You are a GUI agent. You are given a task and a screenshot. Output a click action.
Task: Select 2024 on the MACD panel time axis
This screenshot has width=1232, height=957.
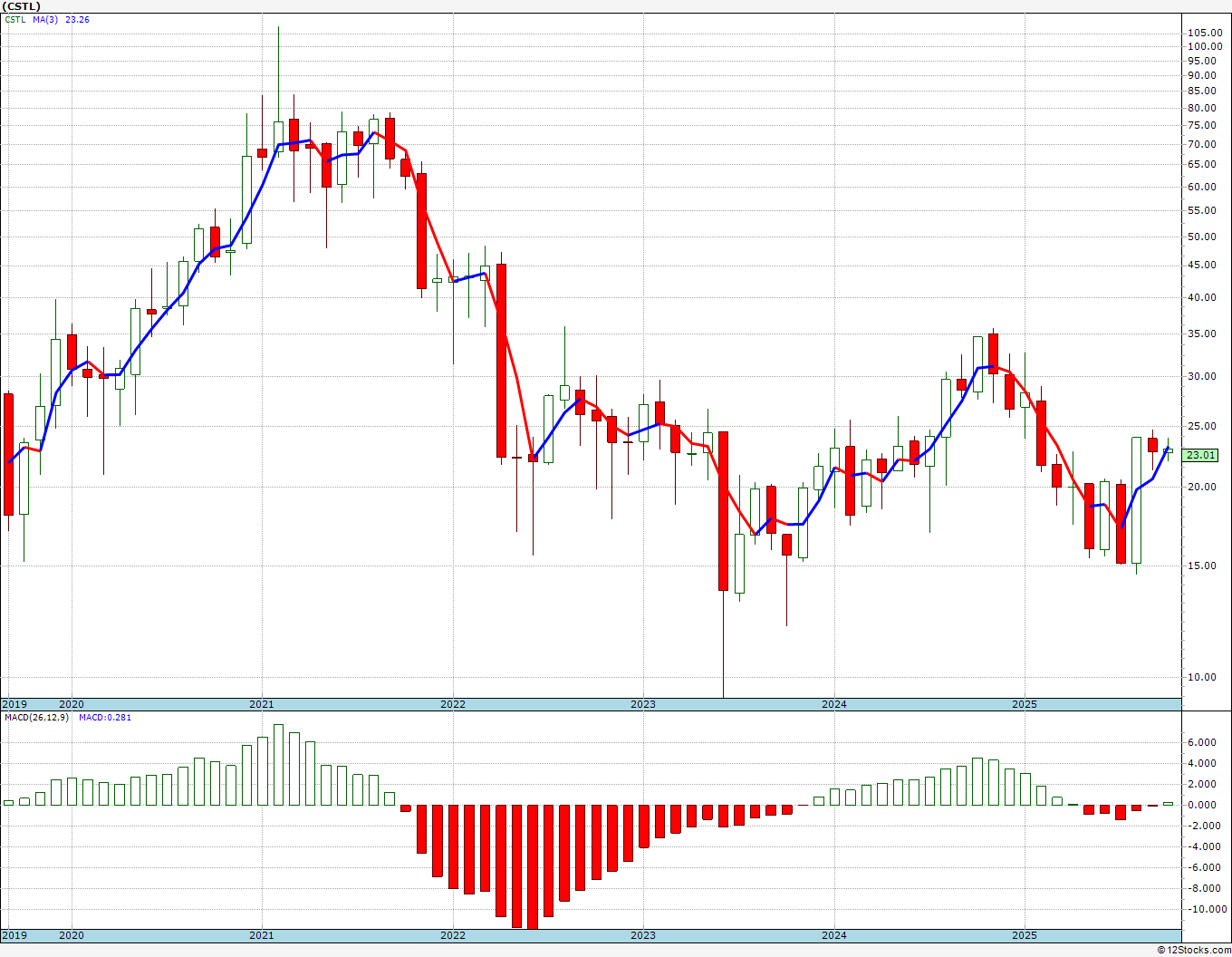coord(834,935)
